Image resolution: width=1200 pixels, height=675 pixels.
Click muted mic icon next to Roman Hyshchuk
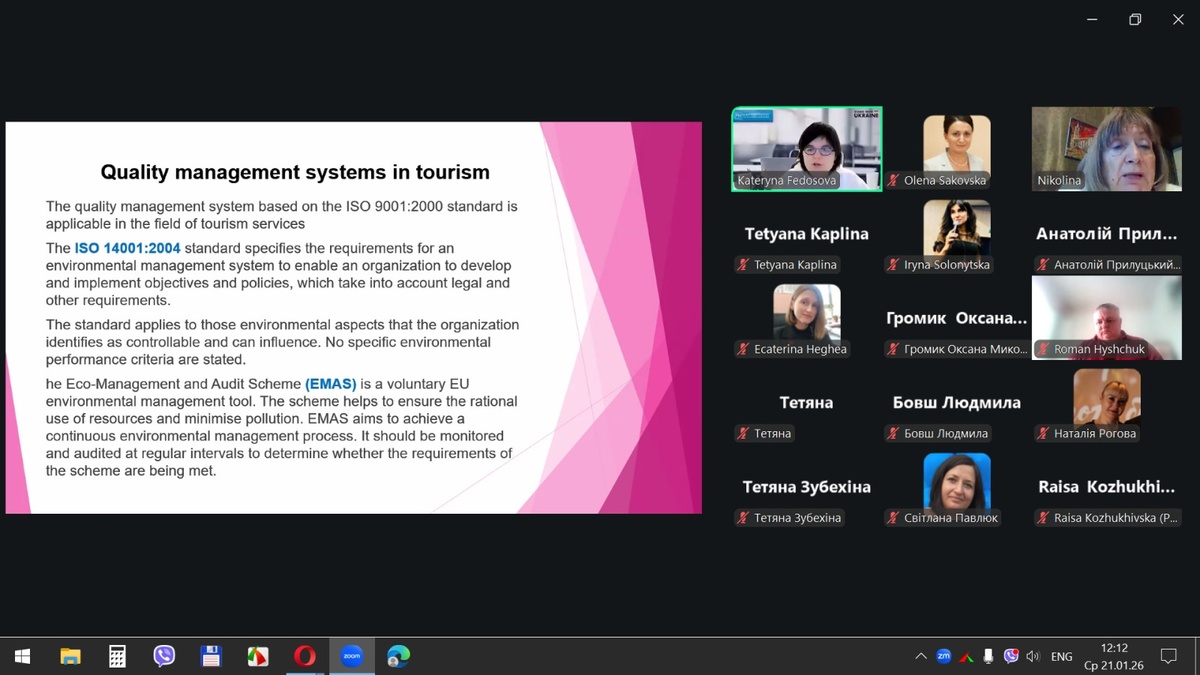click(1044, 349)
